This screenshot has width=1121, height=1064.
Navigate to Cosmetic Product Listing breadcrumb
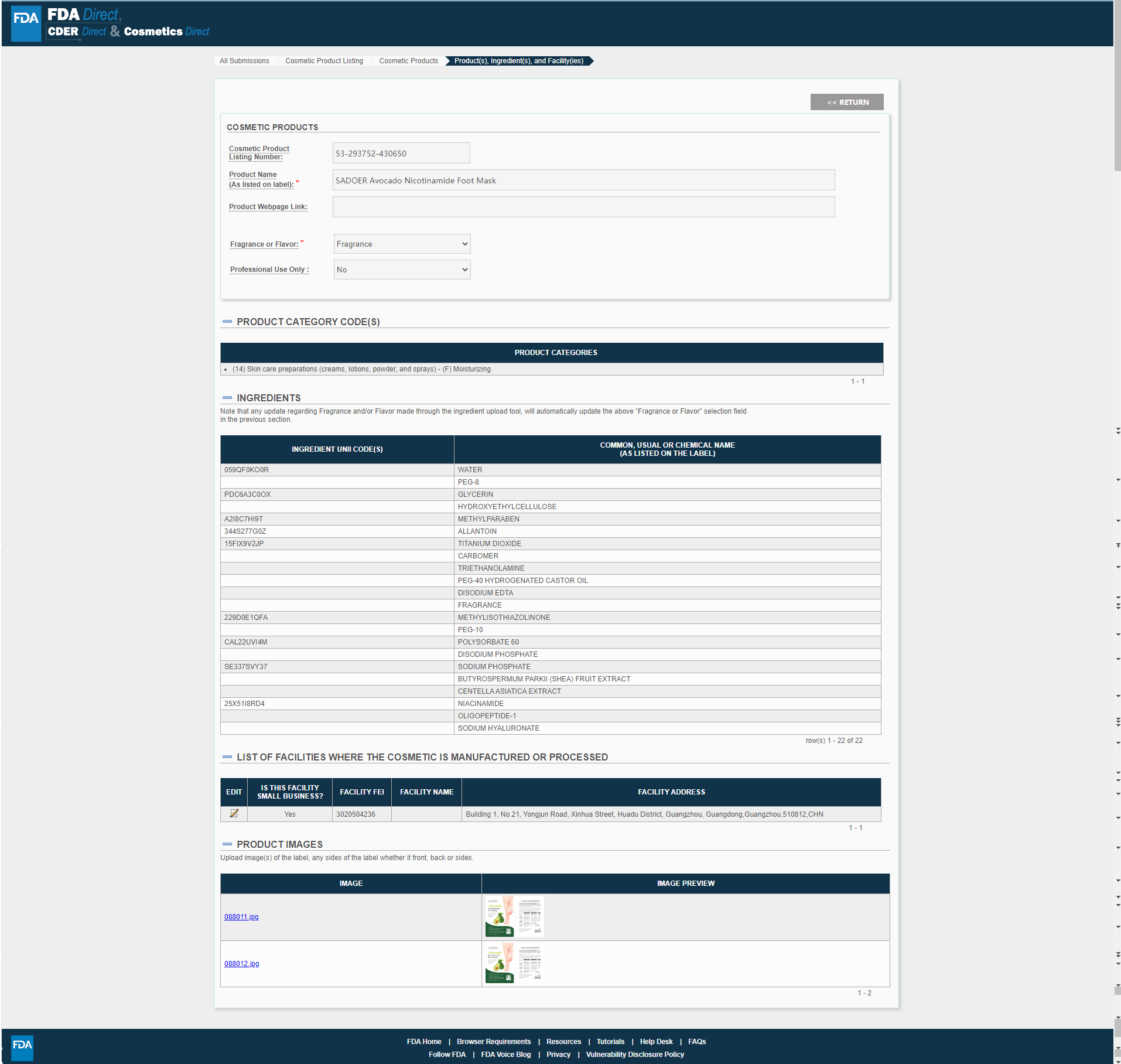(x=324, y=61)
